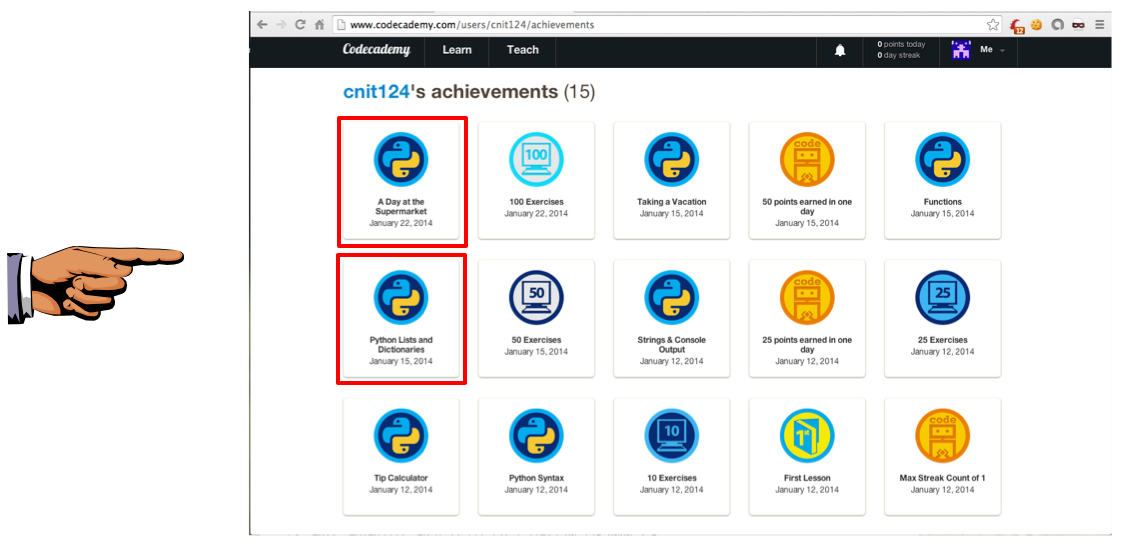Click the date under Tip Calculator
The image size is (1127, 557).
pos(401,489)
